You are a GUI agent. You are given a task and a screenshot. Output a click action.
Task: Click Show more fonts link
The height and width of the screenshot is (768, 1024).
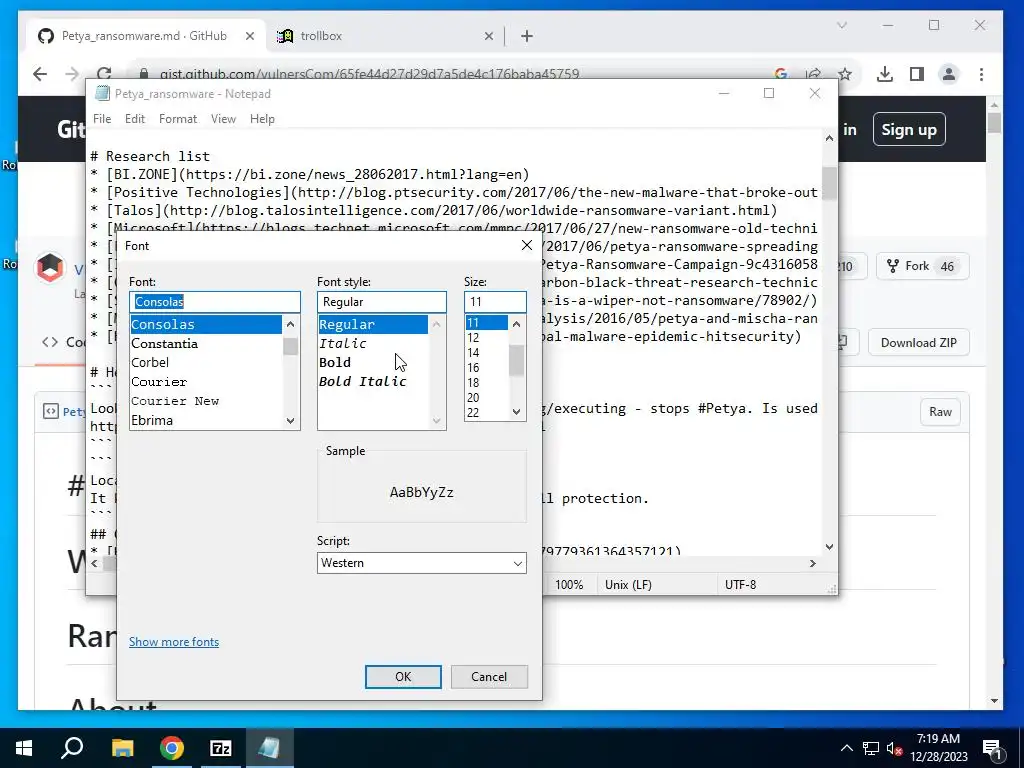click(174, 642)
